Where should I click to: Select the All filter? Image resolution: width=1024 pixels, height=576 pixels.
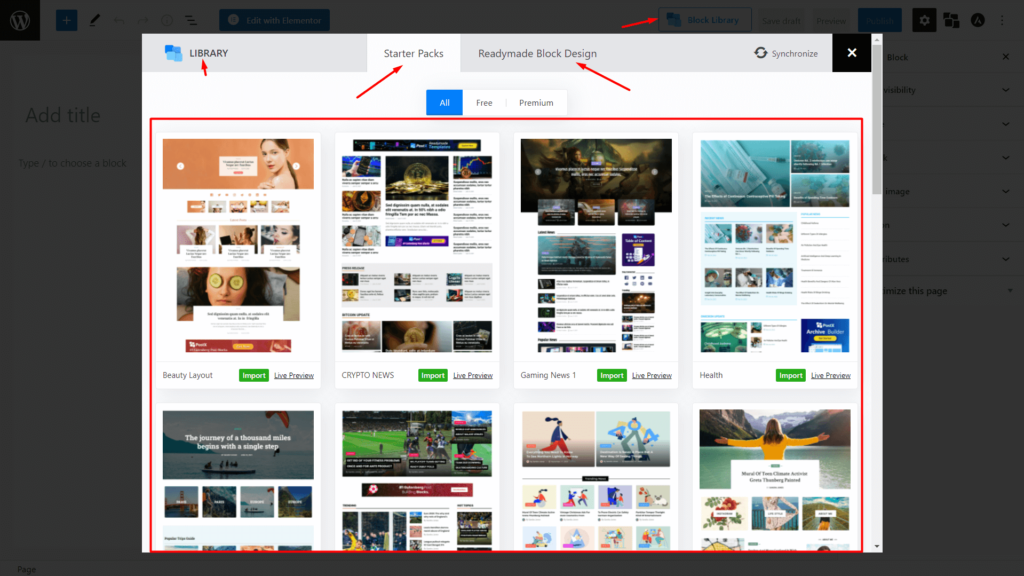coord(444,103)
